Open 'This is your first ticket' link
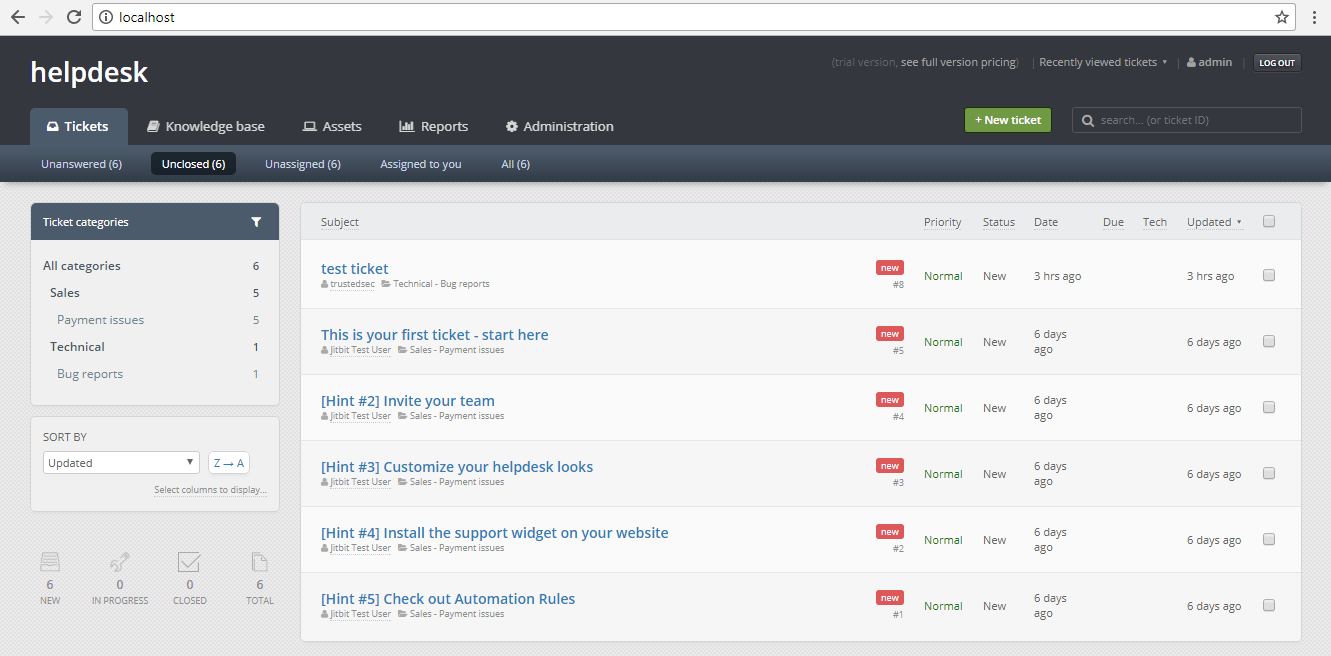Screen dimensions: 1331x656 tap(434, 335)
